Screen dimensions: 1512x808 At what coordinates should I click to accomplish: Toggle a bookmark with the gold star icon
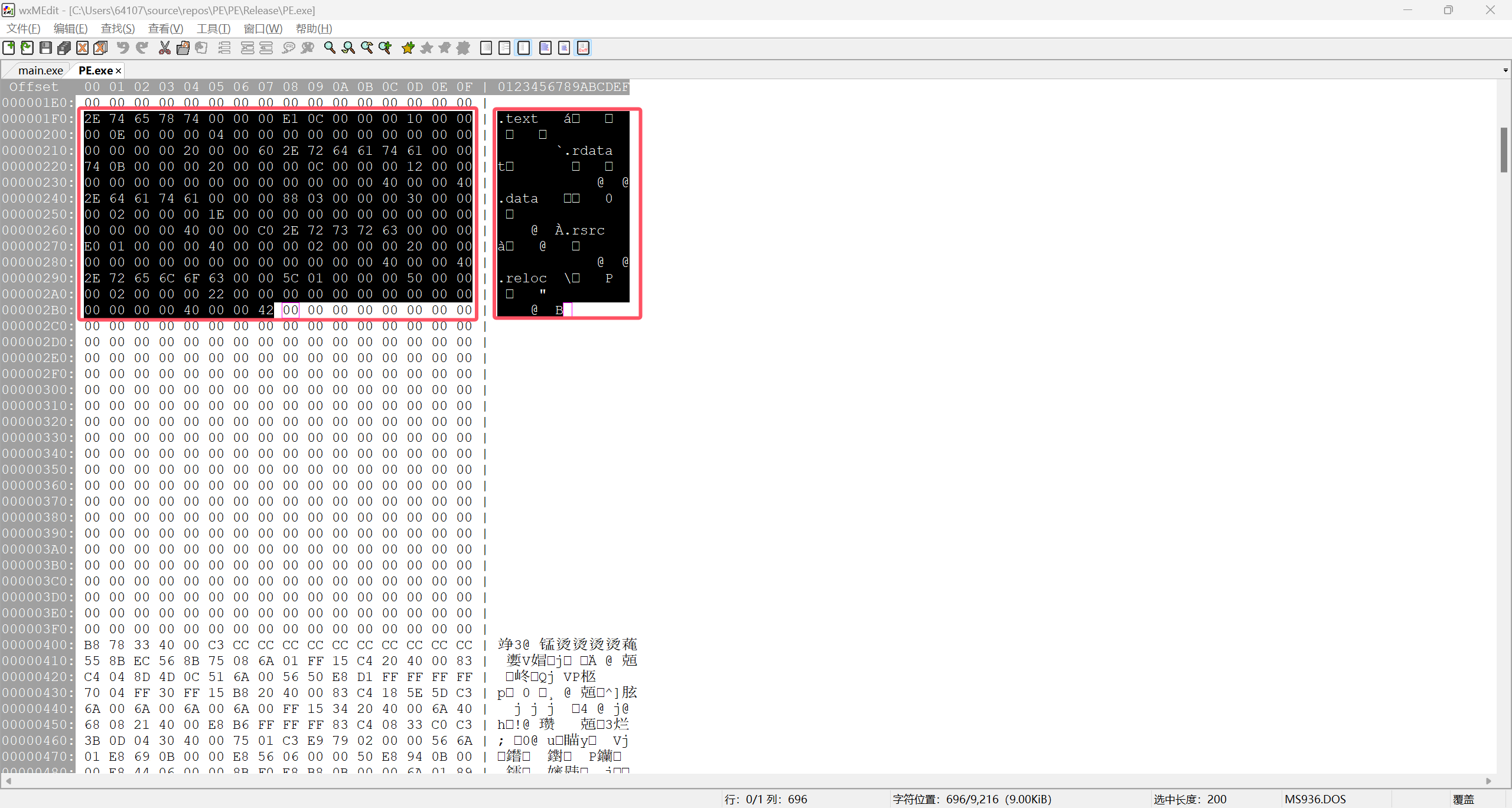(x=408, y=48)
